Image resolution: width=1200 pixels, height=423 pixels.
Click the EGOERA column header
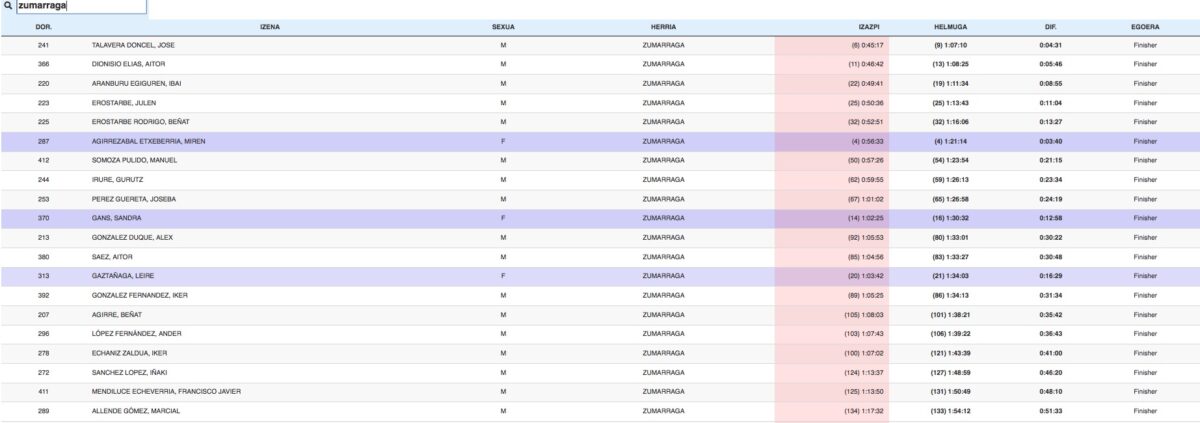(x=1145, y=26)
